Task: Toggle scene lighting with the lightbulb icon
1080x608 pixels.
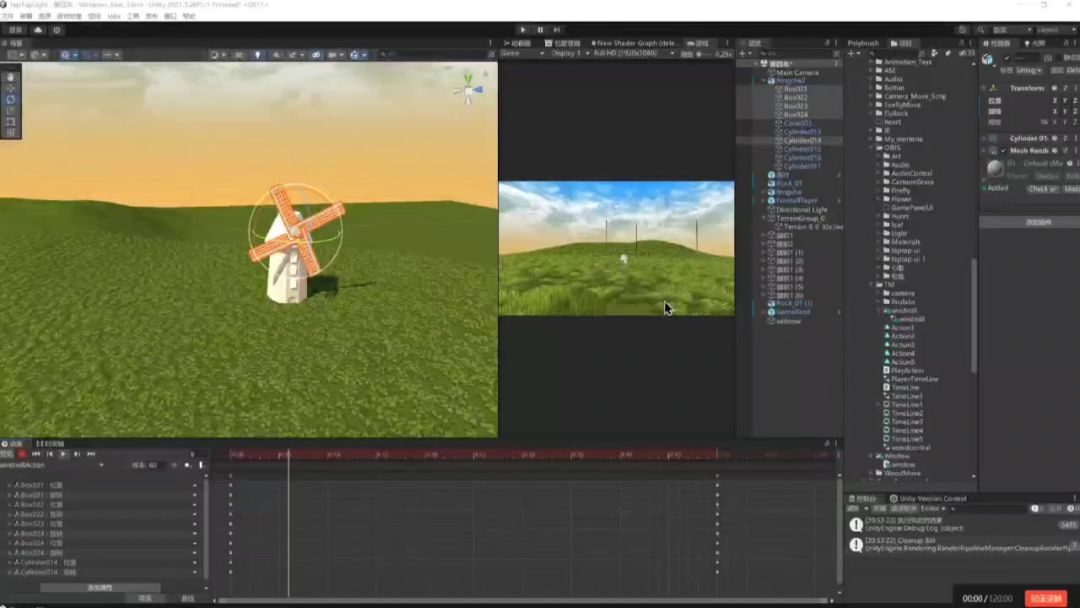Action: tap(257, 55)
